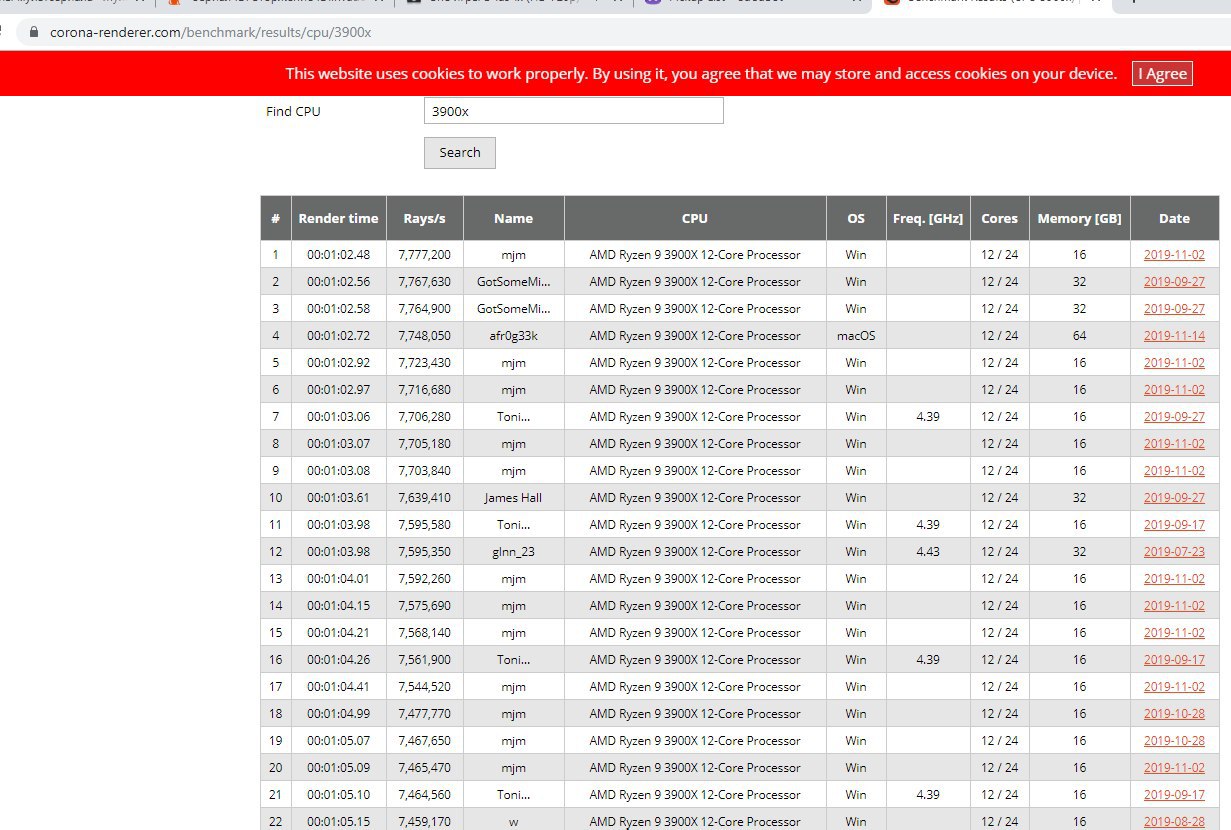Screen dimensions: 1231x830
Task: Select render time 00:01:05.10
Action: (x=338, y=795)
